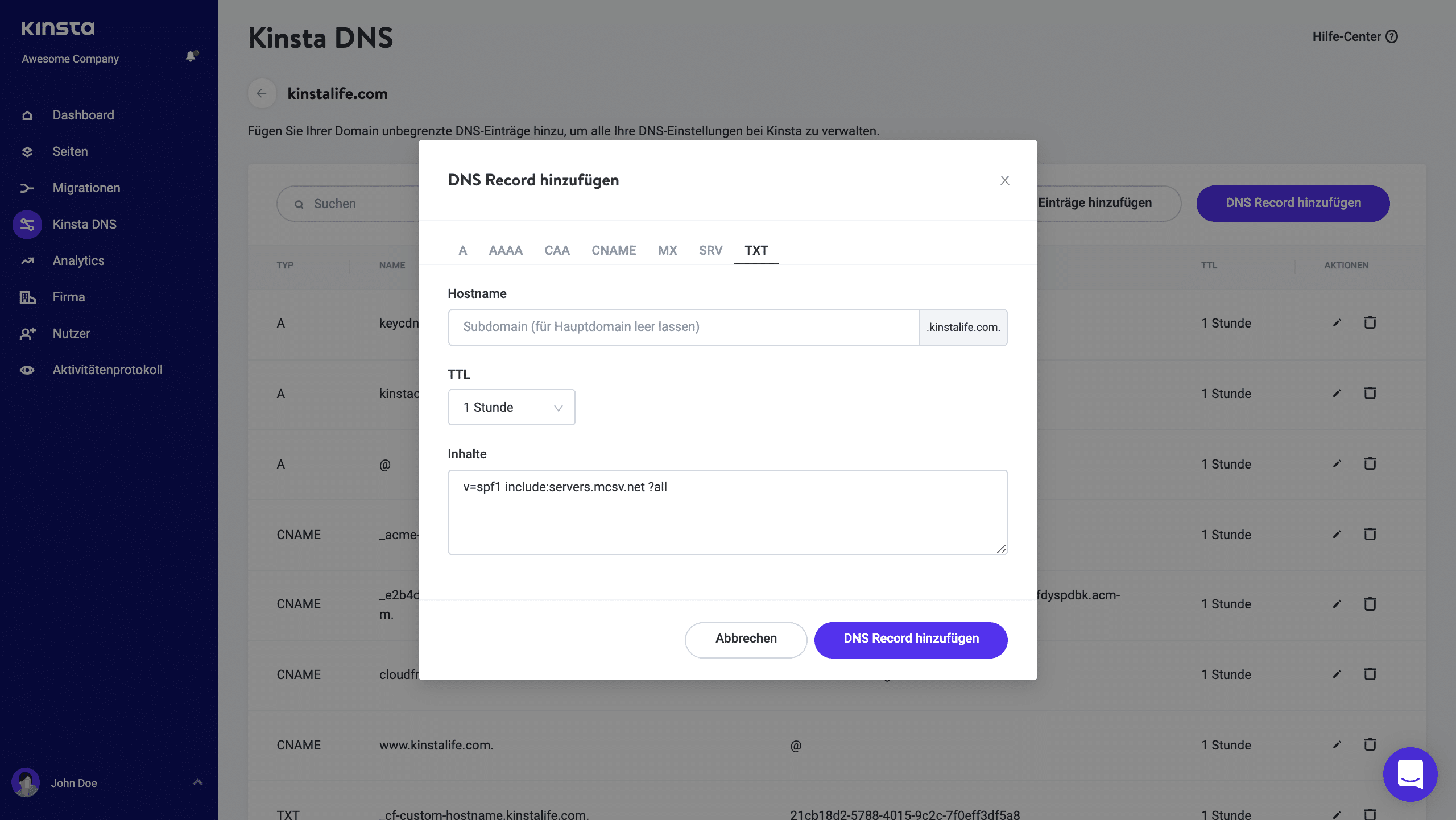The height and width of the screenshot is (820, 1456).
Task: Click the back arrow next to kinstalife.com
Action: point(262,93)
